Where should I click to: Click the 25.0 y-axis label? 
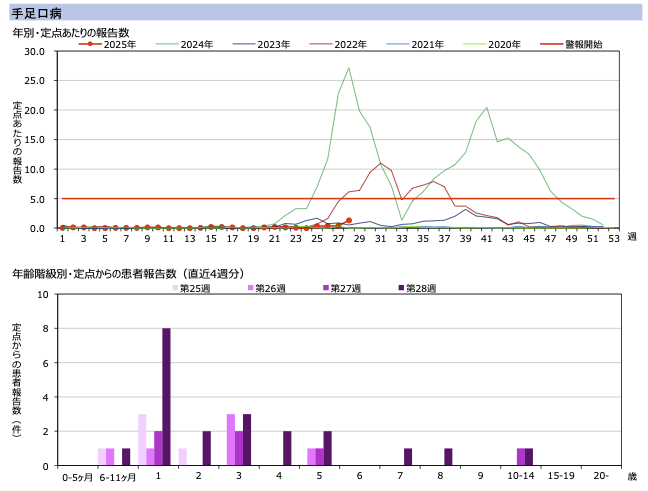pyautogui.click(x=34, y=81)
